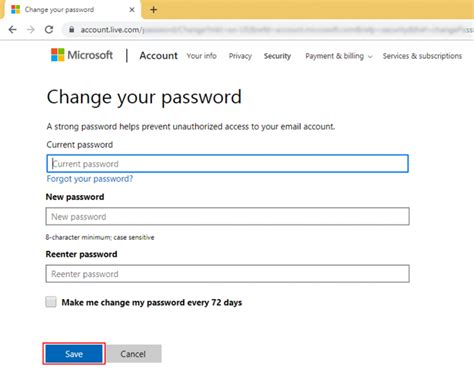Open a new tab with plus icon
474x369 pixels.
point(153,10)
